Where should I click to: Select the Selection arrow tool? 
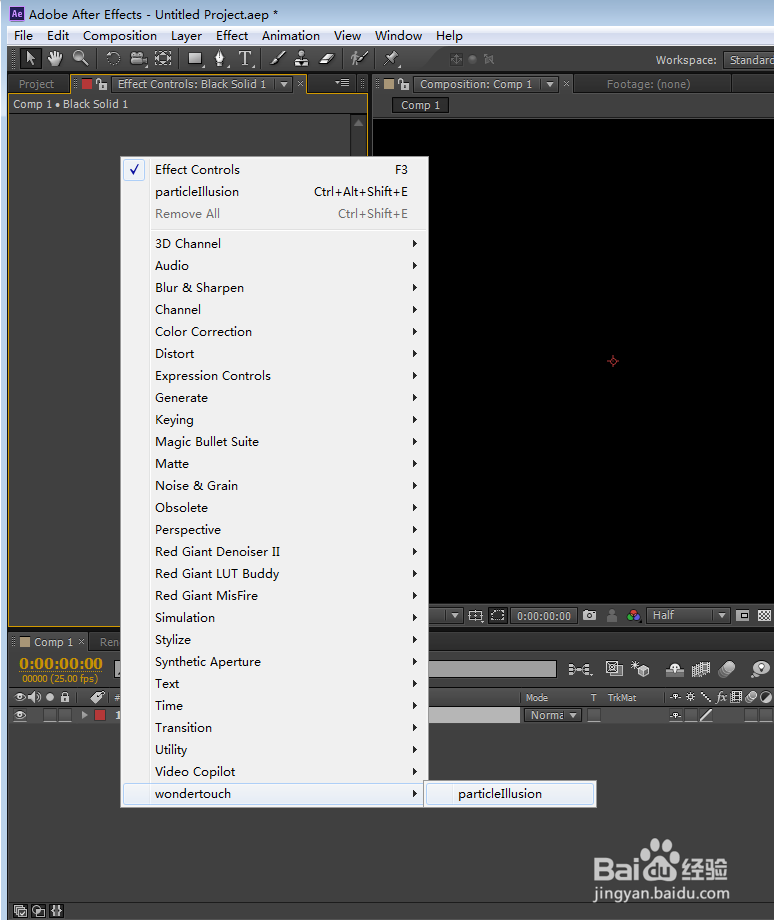pos(31,59)
